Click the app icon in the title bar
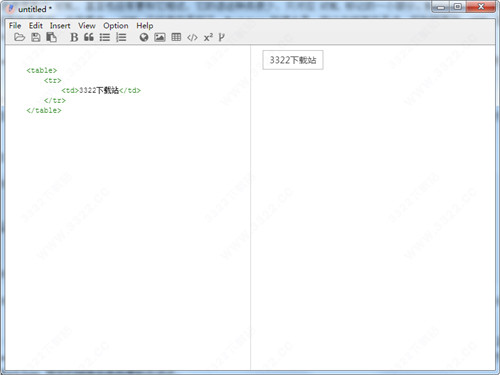Viewport: 500px width, 375px height. pyautogui.click(x=11, y=9)
